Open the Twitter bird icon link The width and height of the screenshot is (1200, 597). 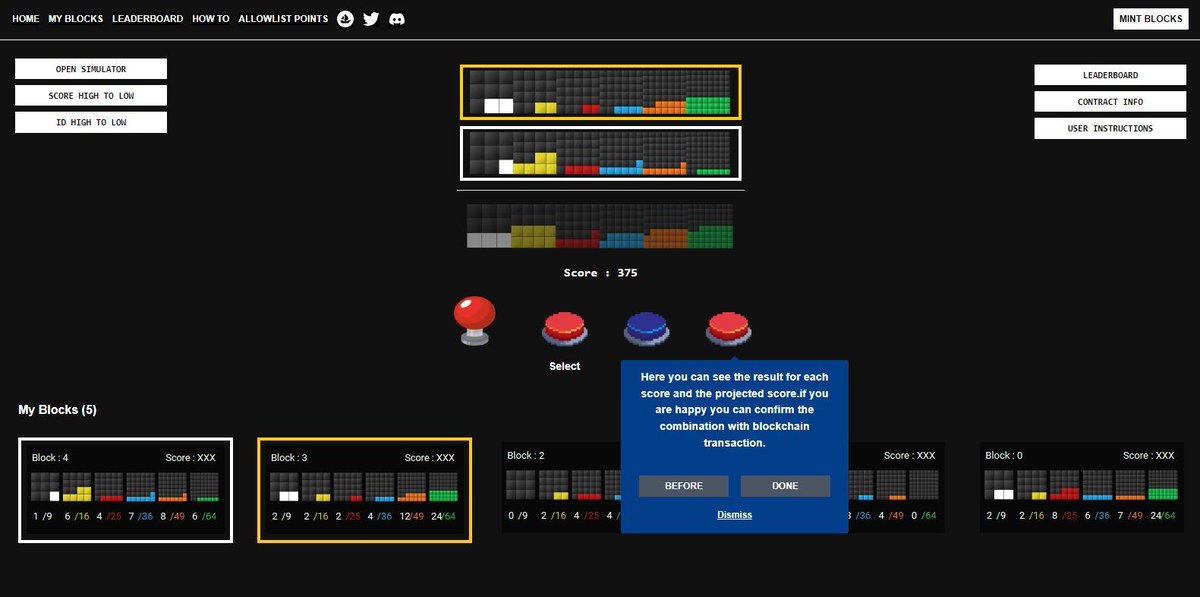tap(371, 19)
